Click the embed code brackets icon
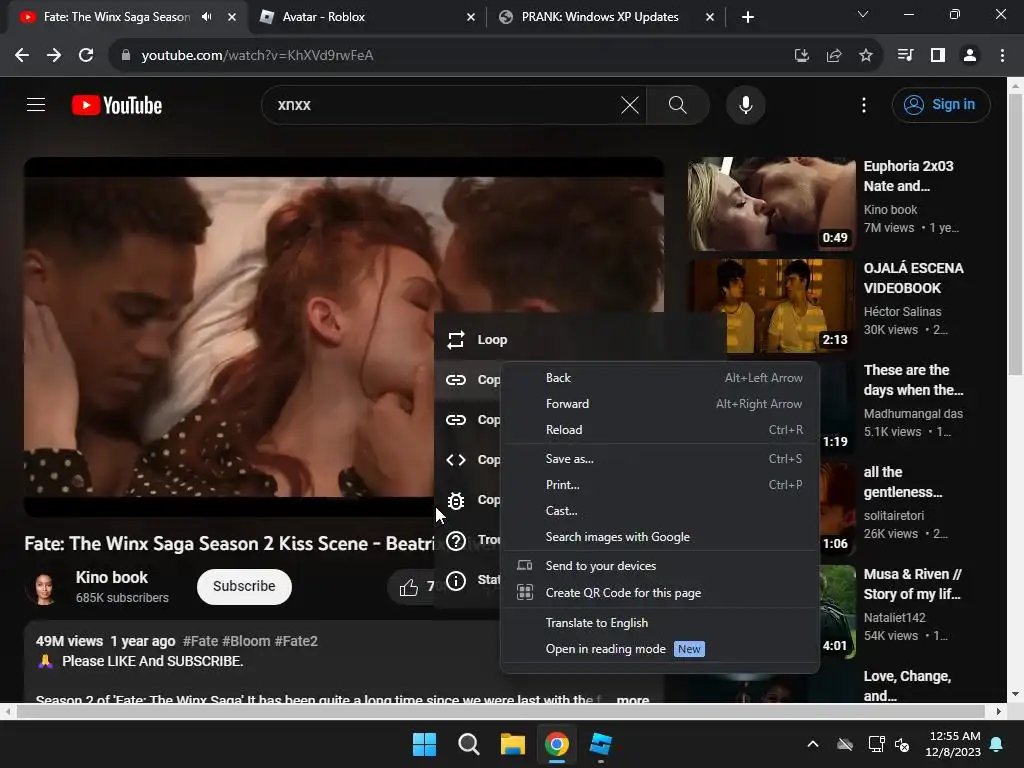Image resolution: width=1024 pixels, height=768 pixels. tap(456, 460)
